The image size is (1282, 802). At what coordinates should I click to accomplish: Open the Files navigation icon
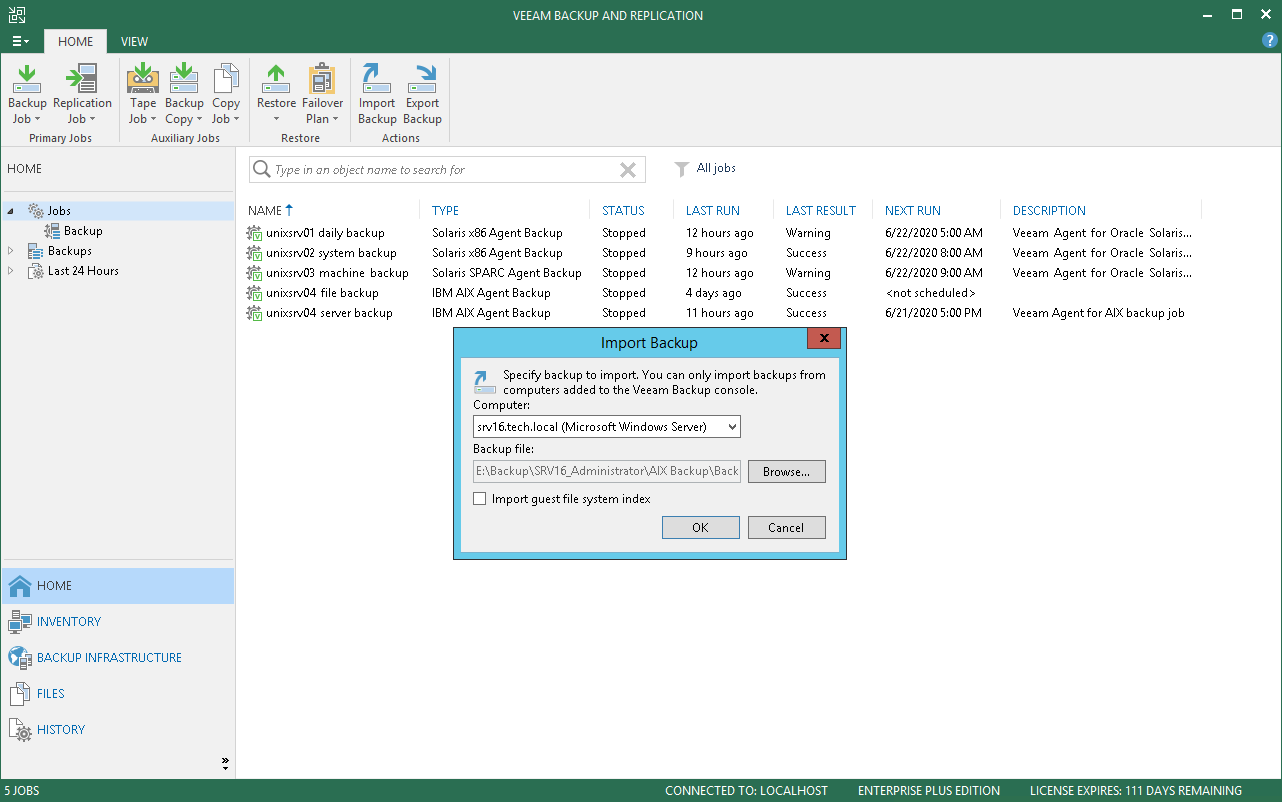[x=20, y=694]
